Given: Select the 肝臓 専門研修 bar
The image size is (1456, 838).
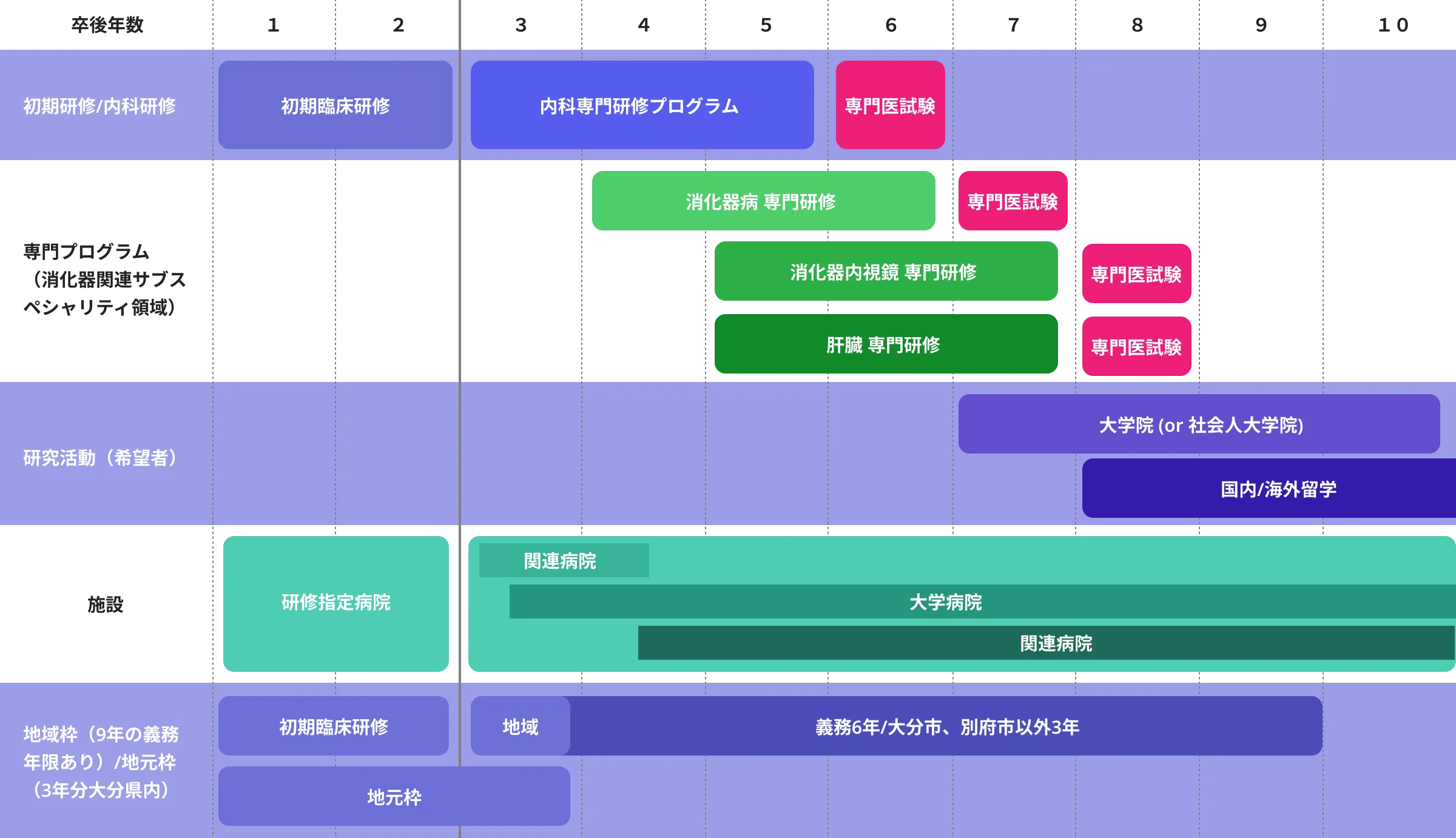Looking at the screenshot, I should [x=885, y=344].
